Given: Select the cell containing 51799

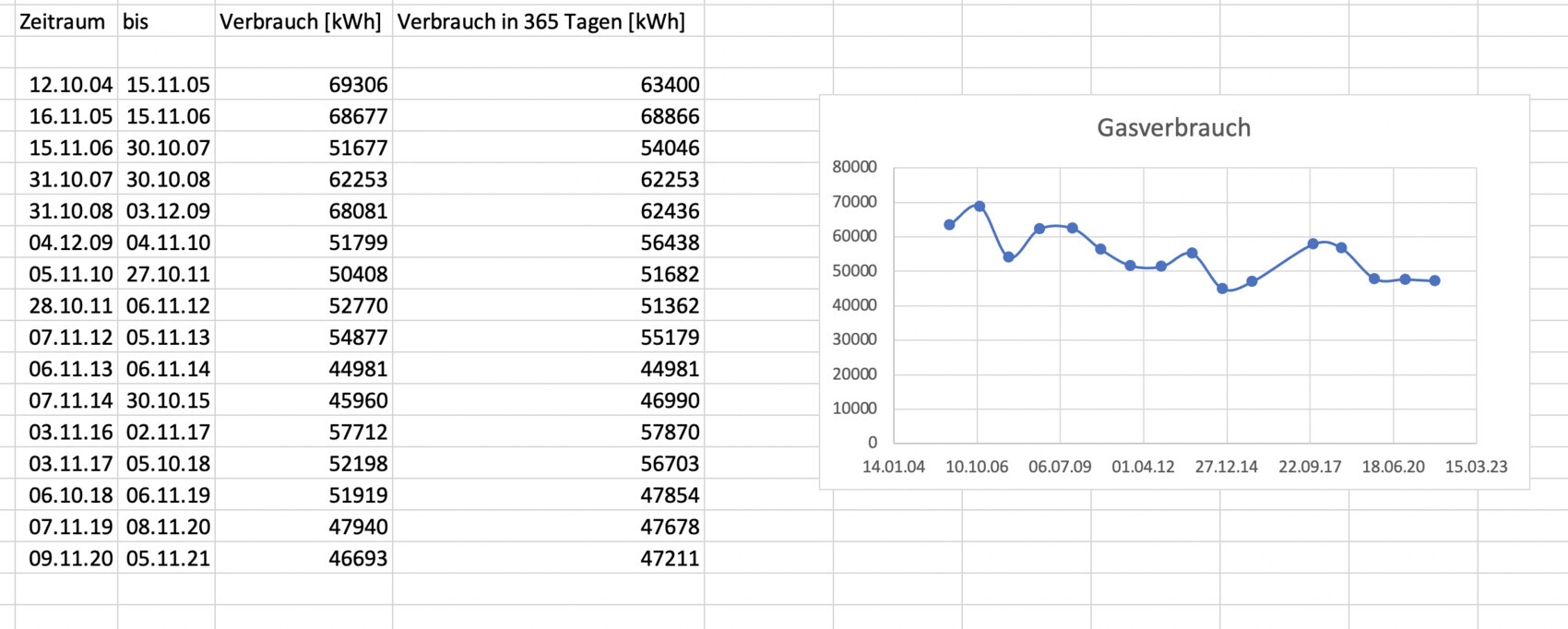Looking at the screenshot, I should pyautogui.click(x=358, y=243).
